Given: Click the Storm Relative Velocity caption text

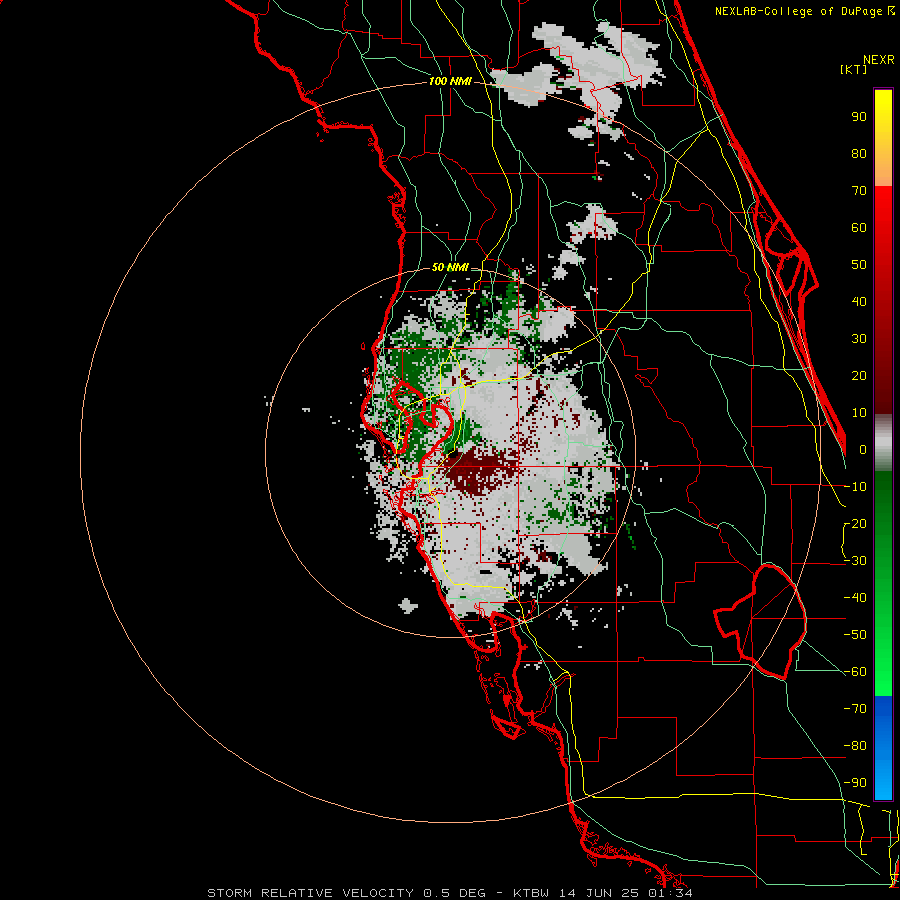Looking at the screenshot, I should [x=449, y=893].
